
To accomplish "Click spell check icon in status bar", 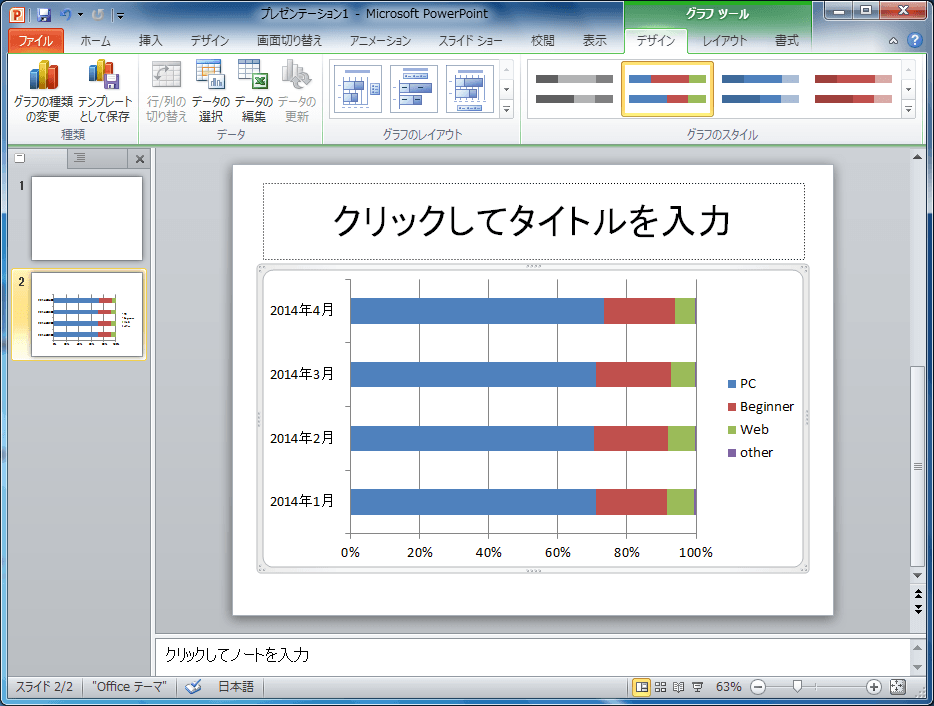I will click(x=193, y=687).
